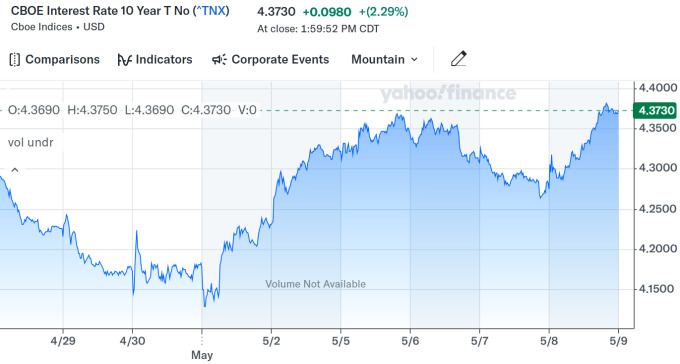Open the ^TNX ticker link
The image size is (680, 364).
211,10
